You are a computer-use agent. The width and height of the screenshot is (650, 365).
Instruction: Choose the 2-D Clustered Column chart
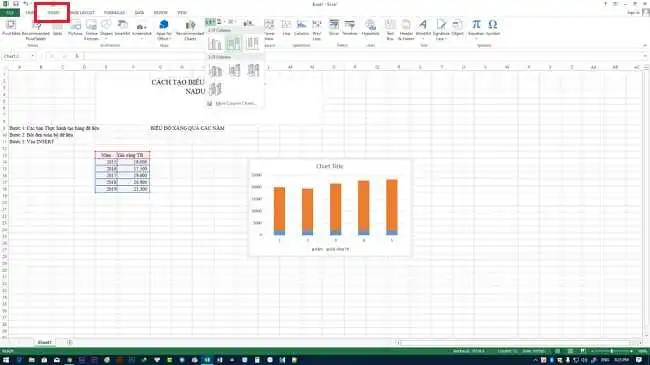[215, 43]
